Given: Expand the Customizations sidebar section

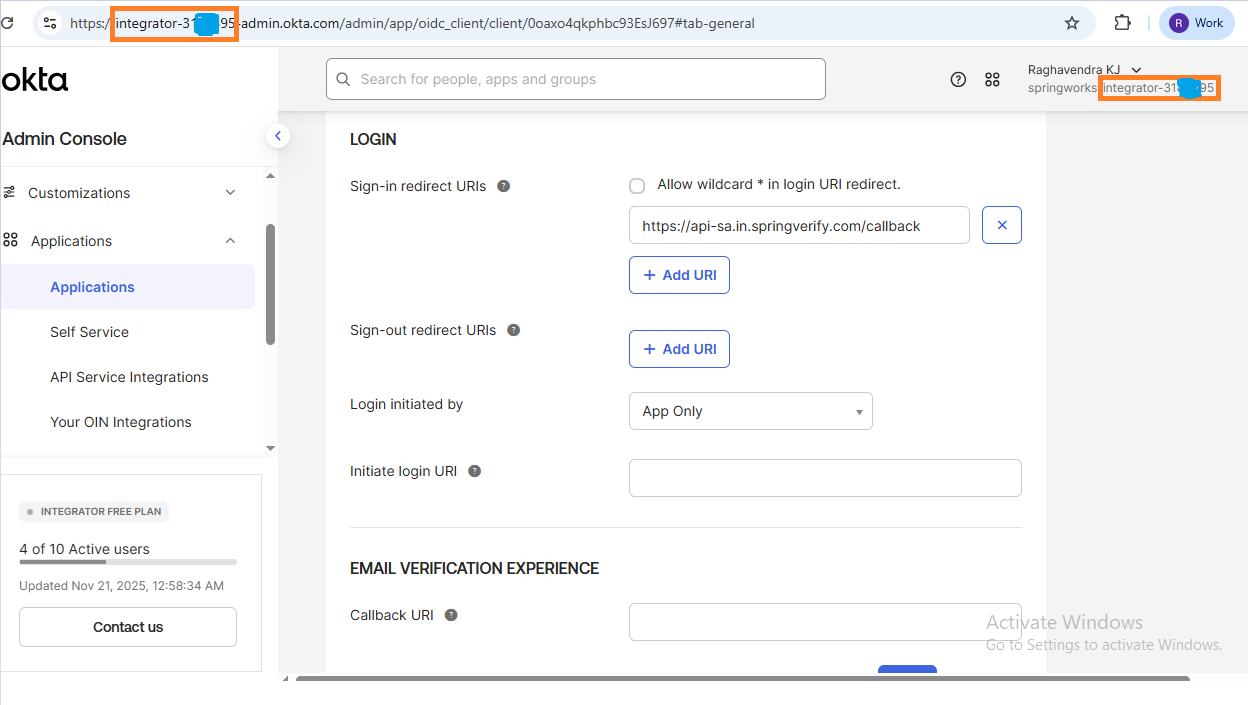Looking at the screenshot, I should [230, 193].
